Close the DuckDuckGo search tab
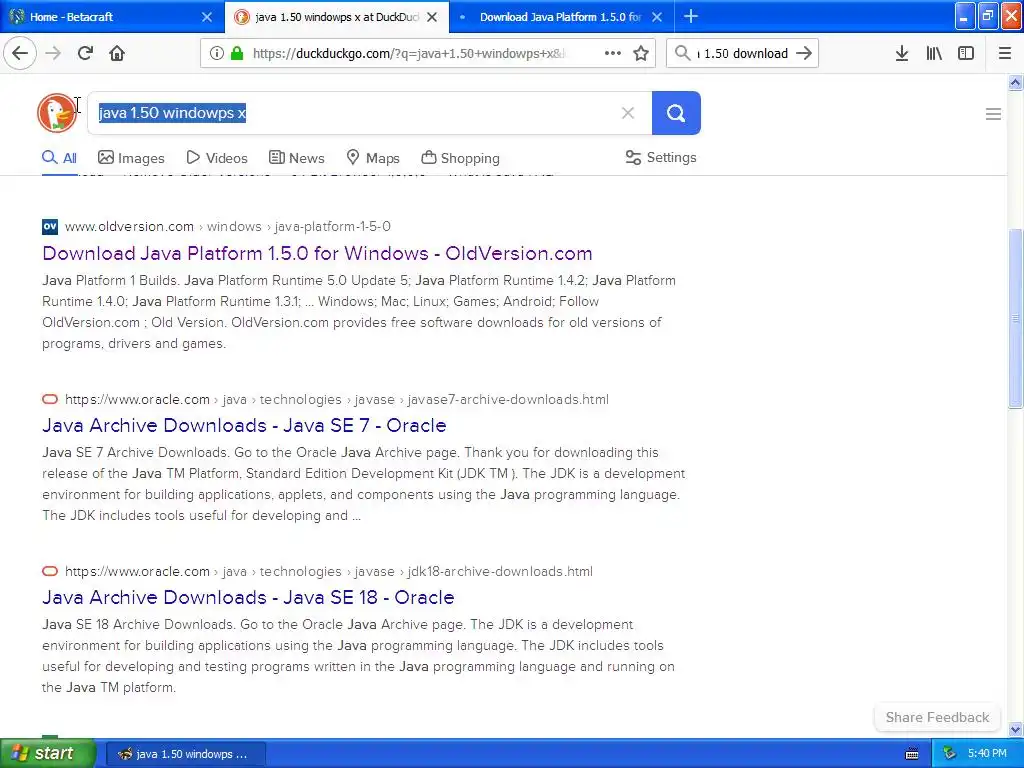Screen dimensions: 1024x768 (432, 17)
